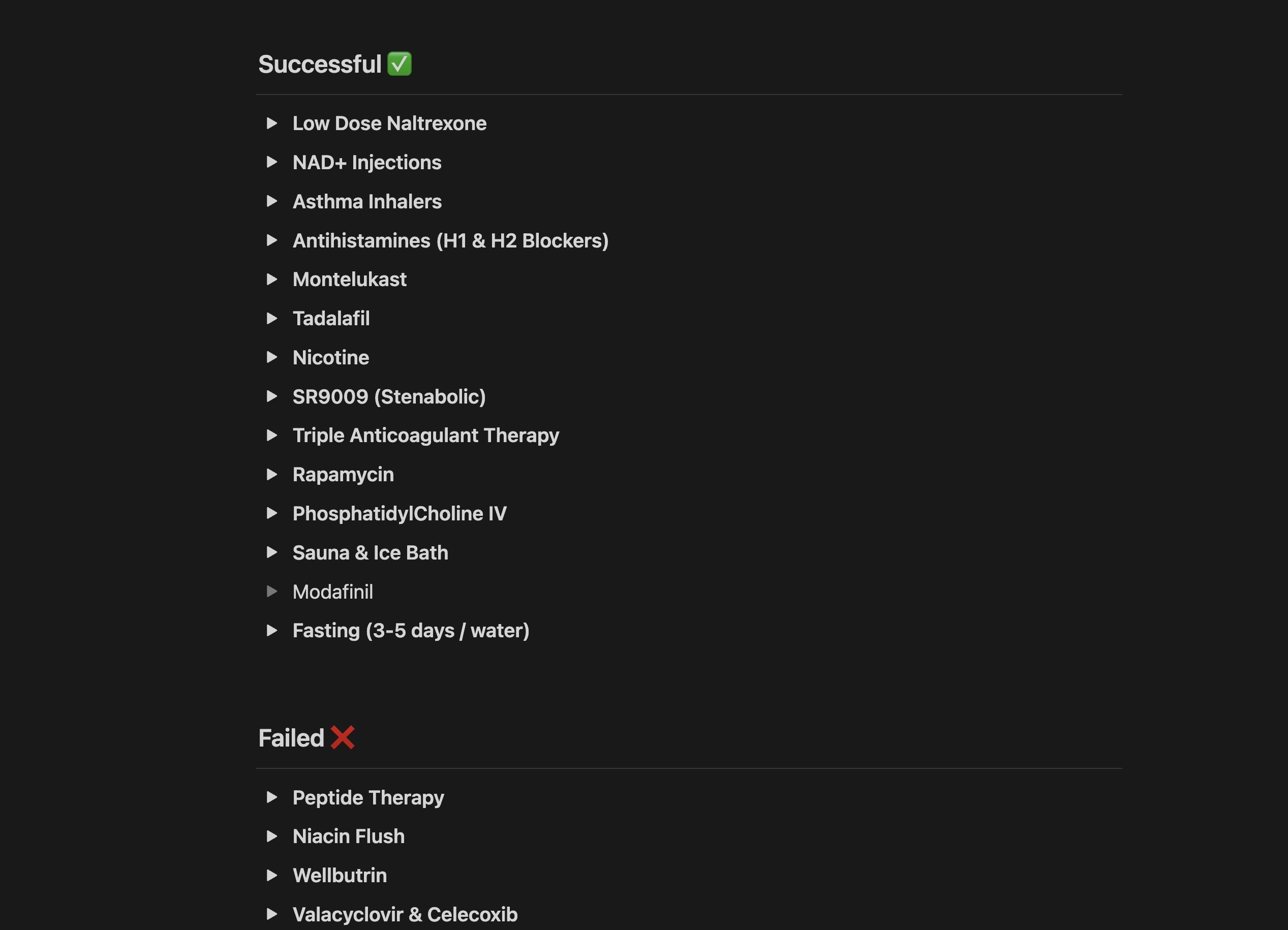
Task: Click the Sauna & Ice Bath text
Action: click(370, 552)
